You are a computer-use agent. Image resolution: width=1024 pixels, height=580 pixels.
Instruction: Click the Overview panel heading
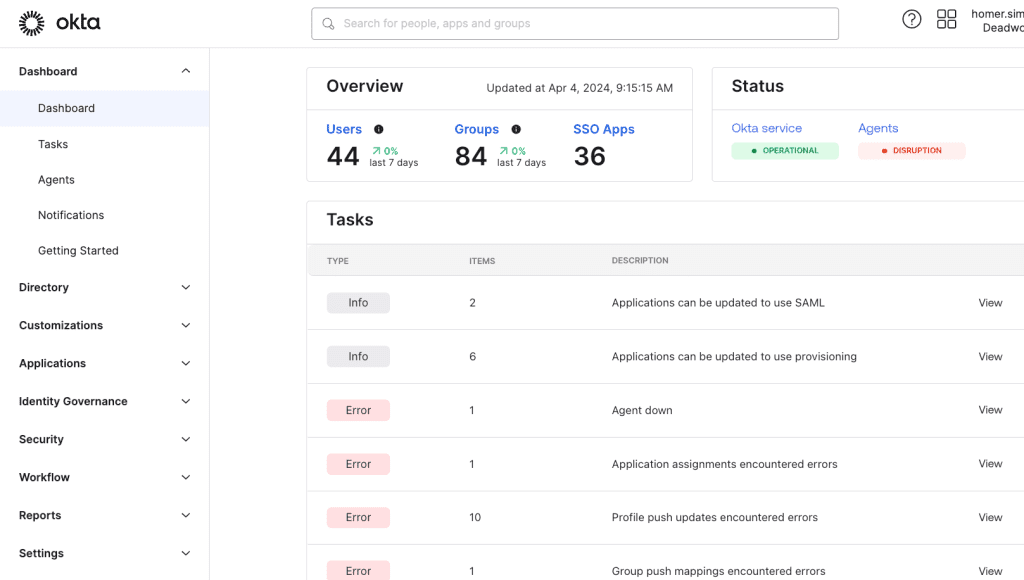coord(364,86)
